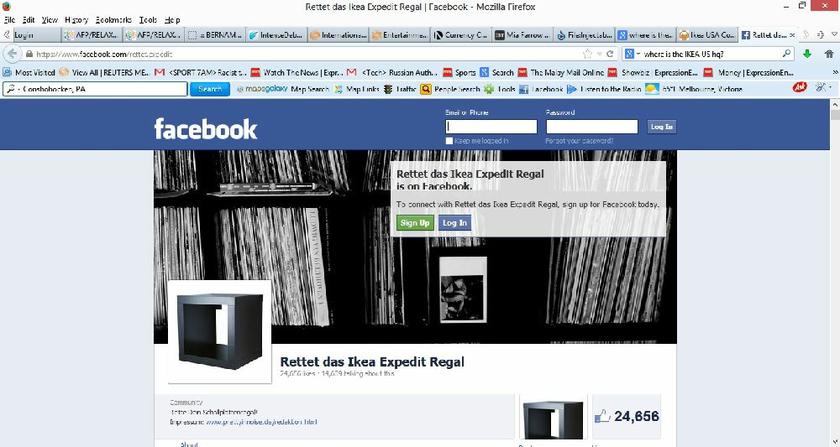Viewport: 840px width, 447px height.
Task: Open the History menu
Action: click(x=76, y=20)
